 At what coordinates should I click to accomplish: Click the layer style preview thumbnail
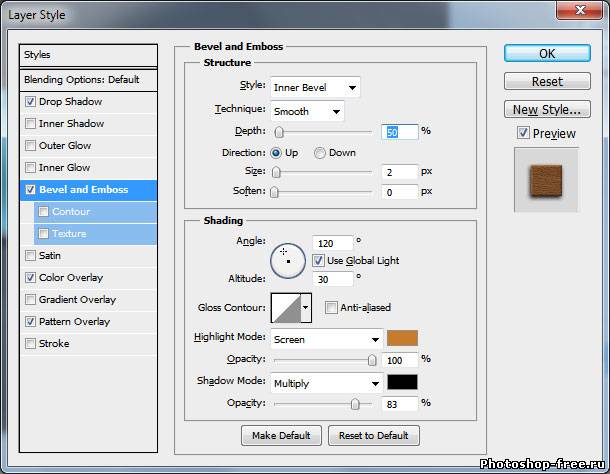[546, 179]
